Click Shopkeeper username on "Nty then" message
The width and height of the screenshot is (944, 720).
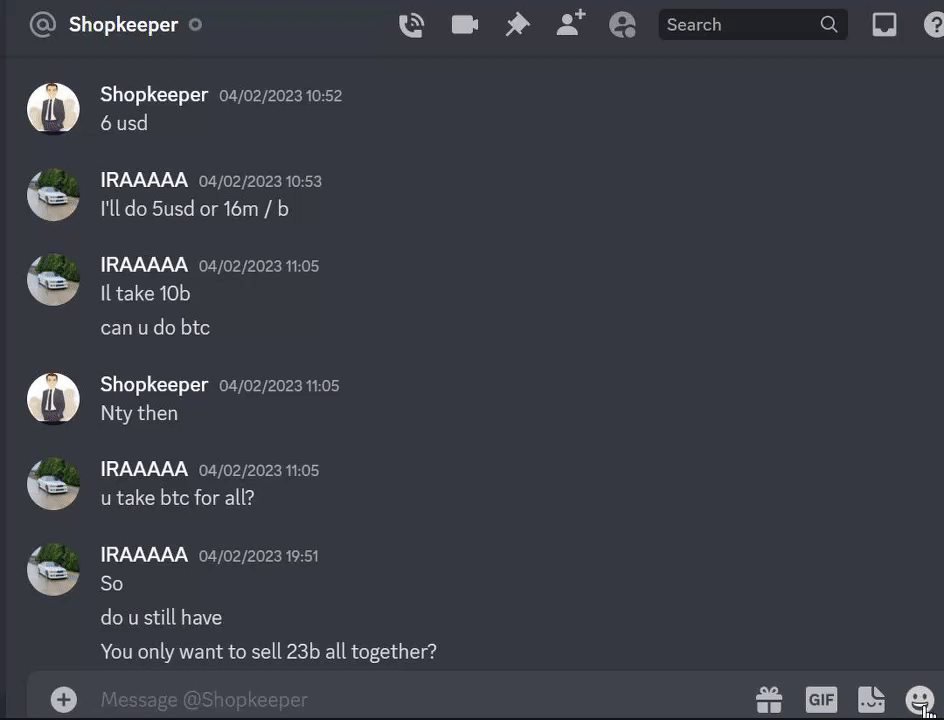coord(154,384)
